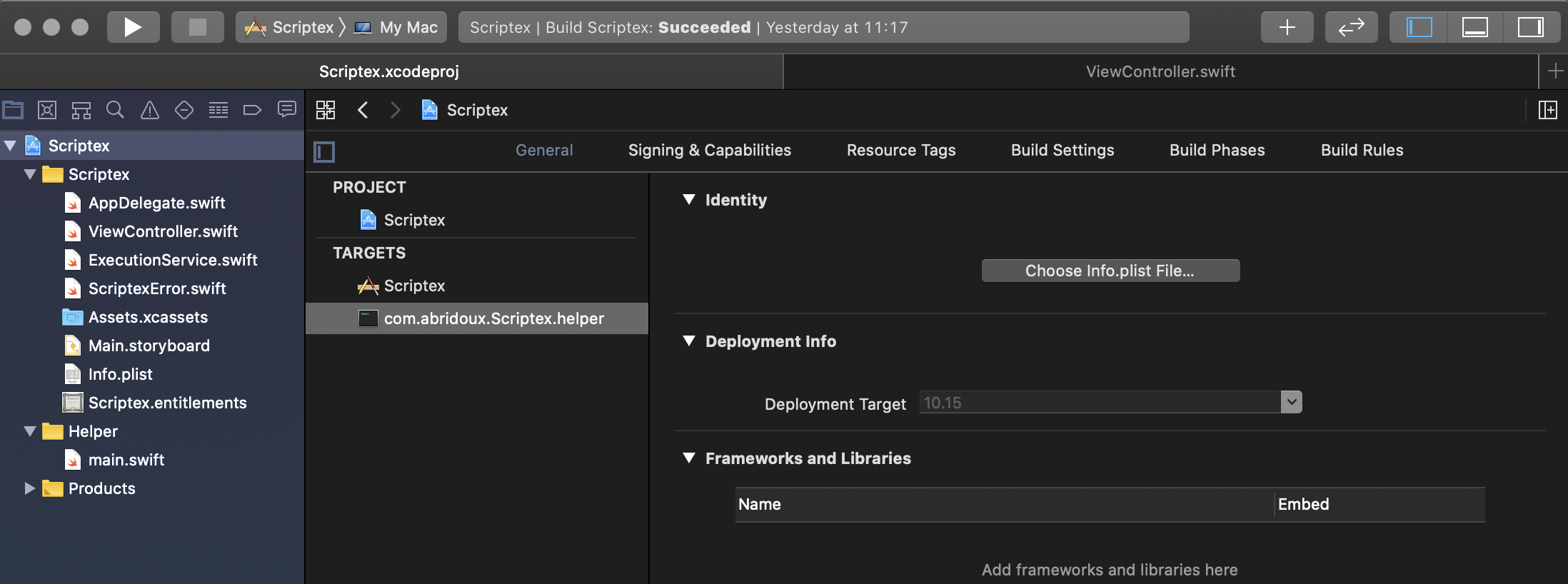Viewport: 1568px width, 584px height.
Task: Click Choose Info.plist File button
Action: point(1110,271)
